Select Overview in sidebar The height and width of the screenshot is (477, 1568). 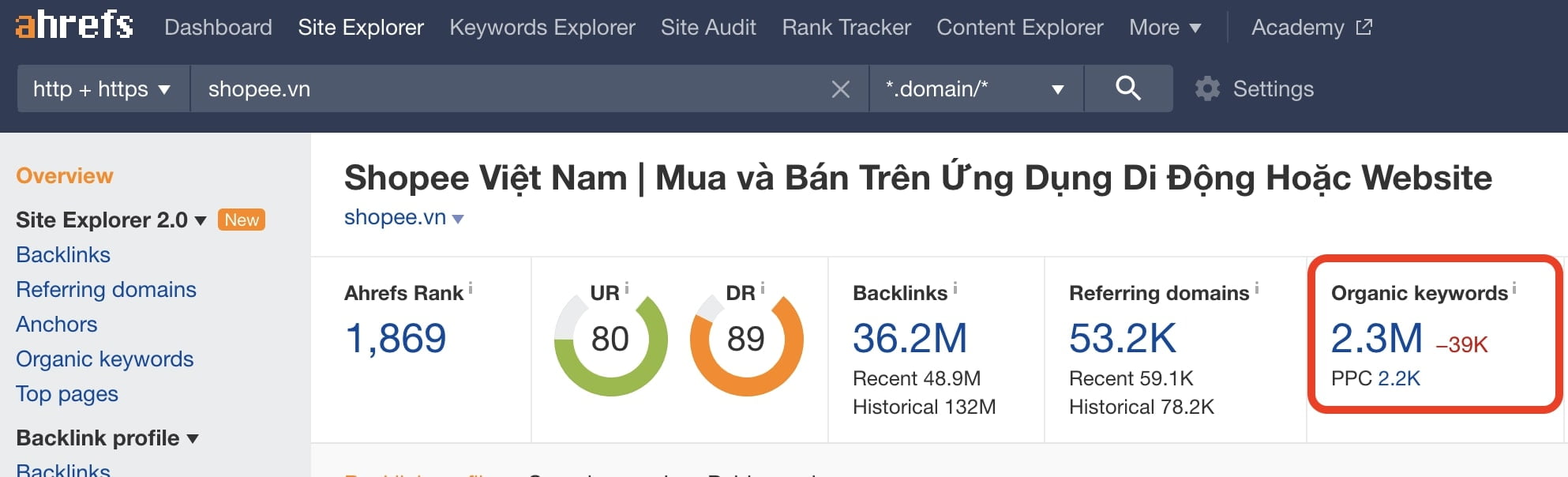(x=65, y=175)
